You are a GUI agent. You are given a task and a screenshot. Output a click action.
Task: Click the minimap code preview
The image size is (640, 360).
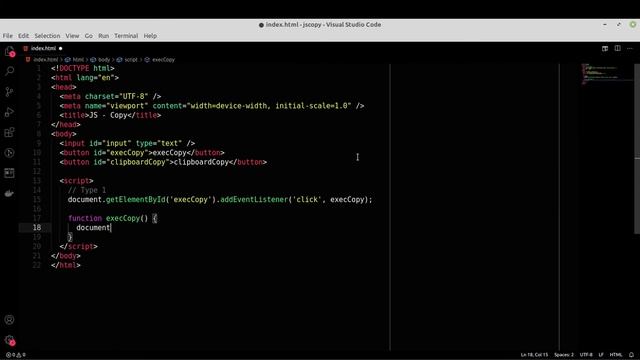pos(606,74)
